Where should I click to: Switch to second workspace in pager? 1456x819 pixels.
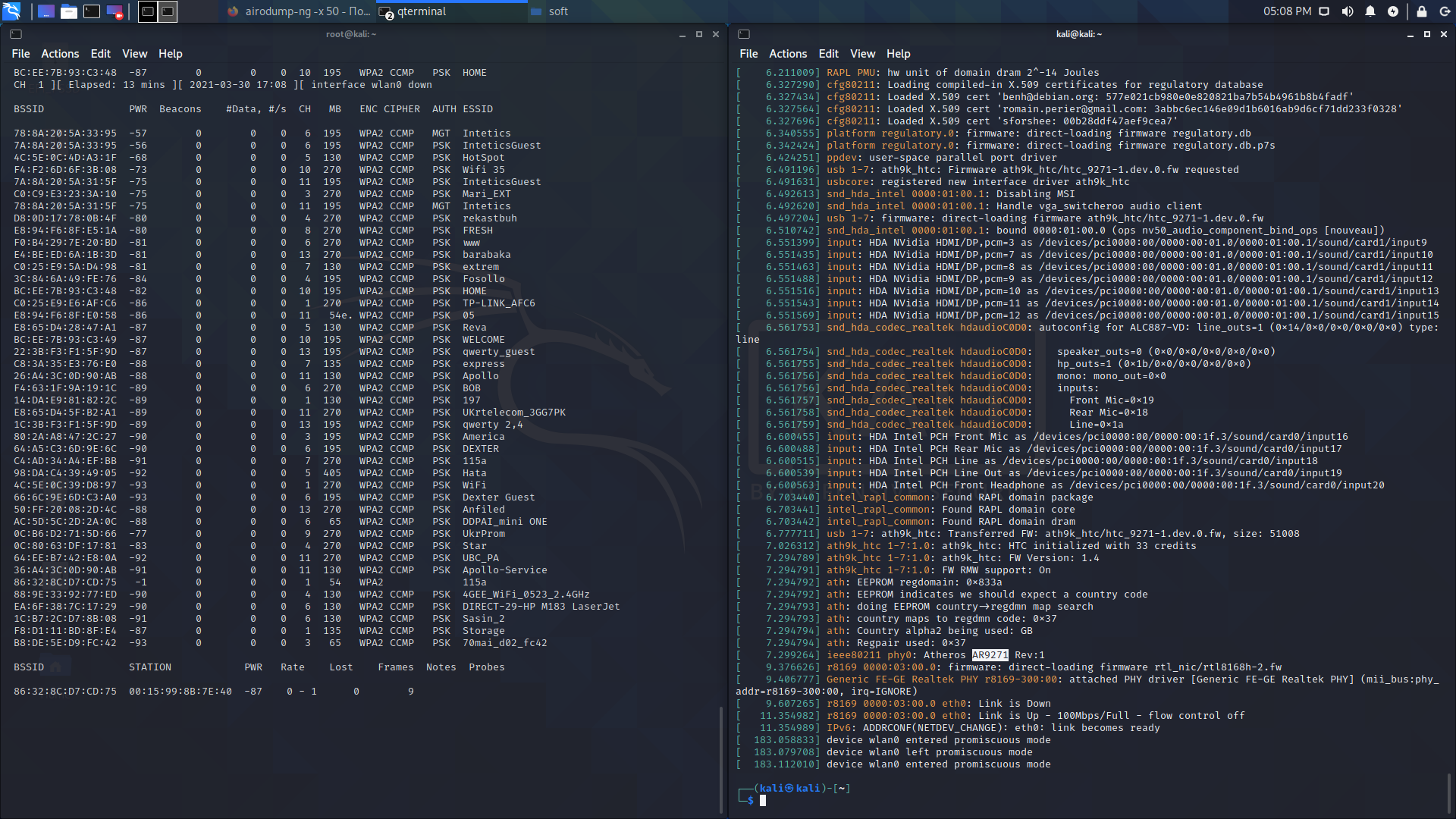[168, 11]
